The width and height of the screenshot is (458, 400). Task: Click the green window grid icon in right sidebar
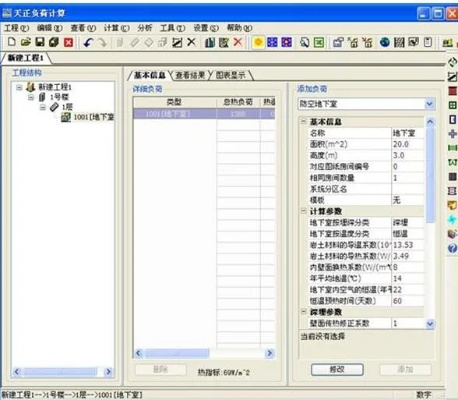click(452, 105)
